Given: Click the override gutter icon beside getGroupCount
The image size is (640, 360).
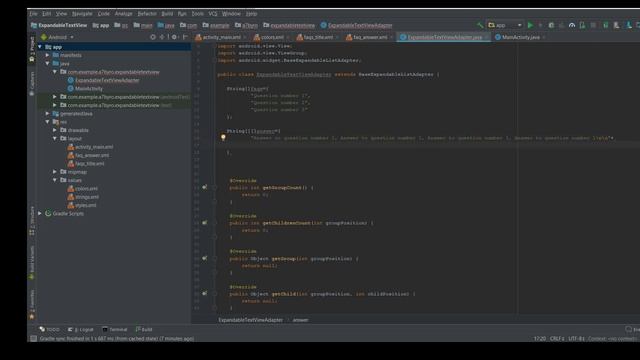Looking at the screenshot, I should (204, 187).
